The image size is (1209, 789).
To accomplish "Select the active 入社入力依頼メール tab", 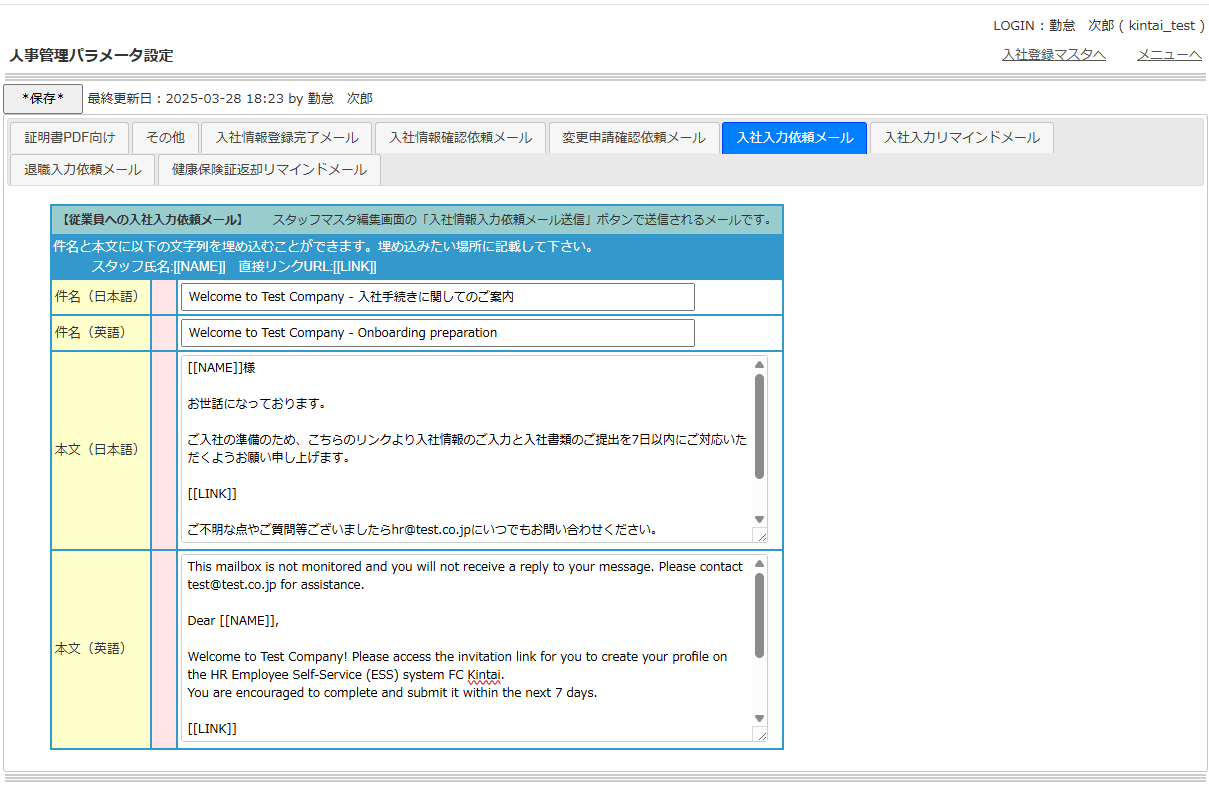I will click(x=794, y=138).
